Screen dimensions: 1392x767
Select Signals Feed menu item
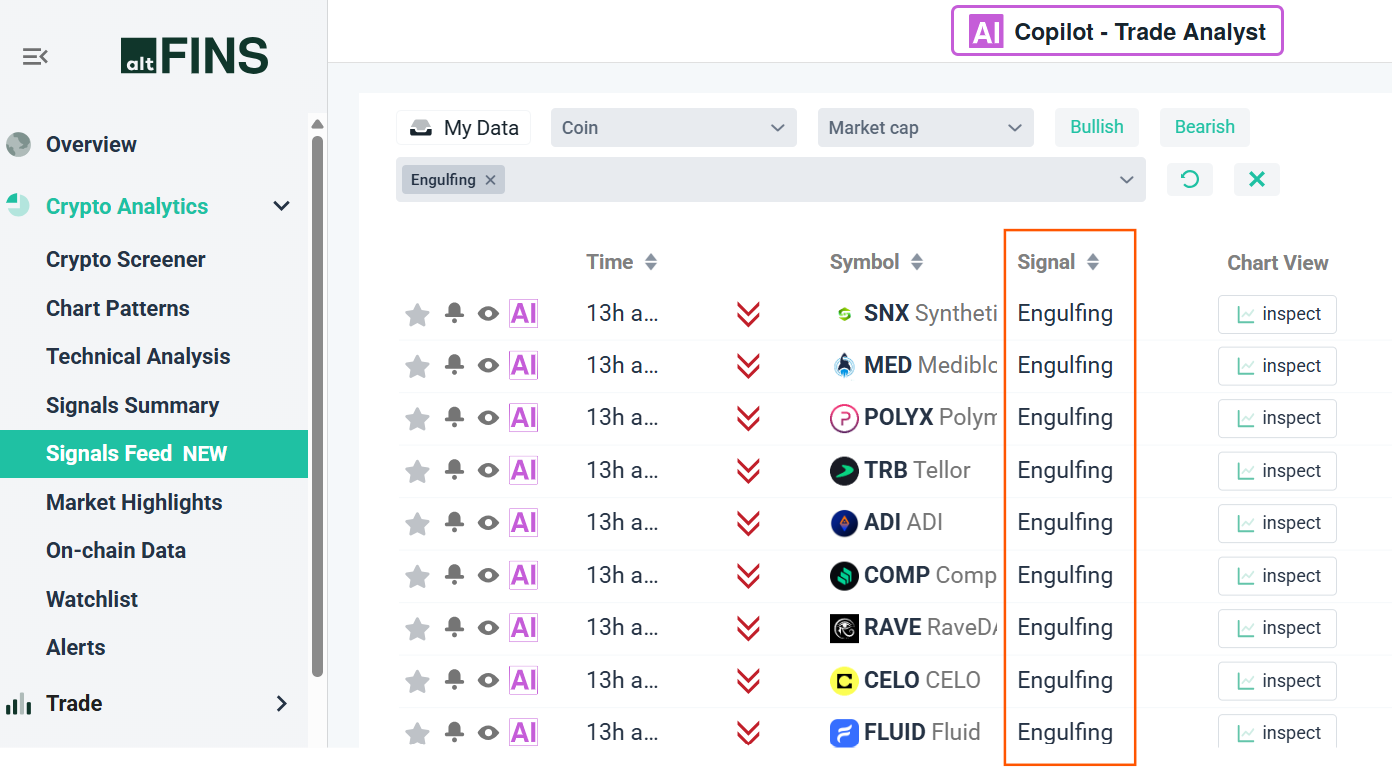pos(154,454)
